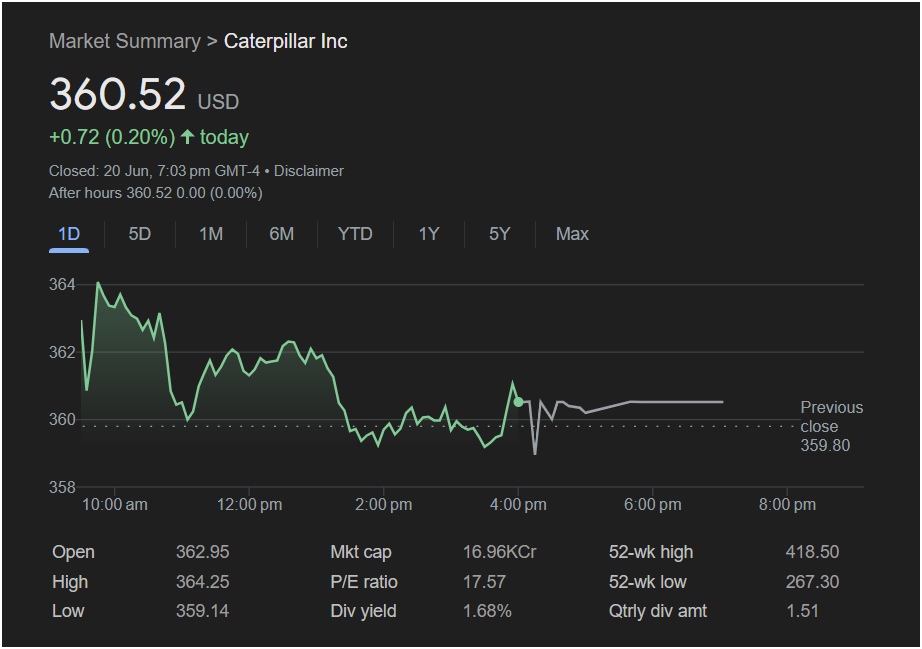
Task: Switch to the 5D time range tab
Action: pos(139,234)
